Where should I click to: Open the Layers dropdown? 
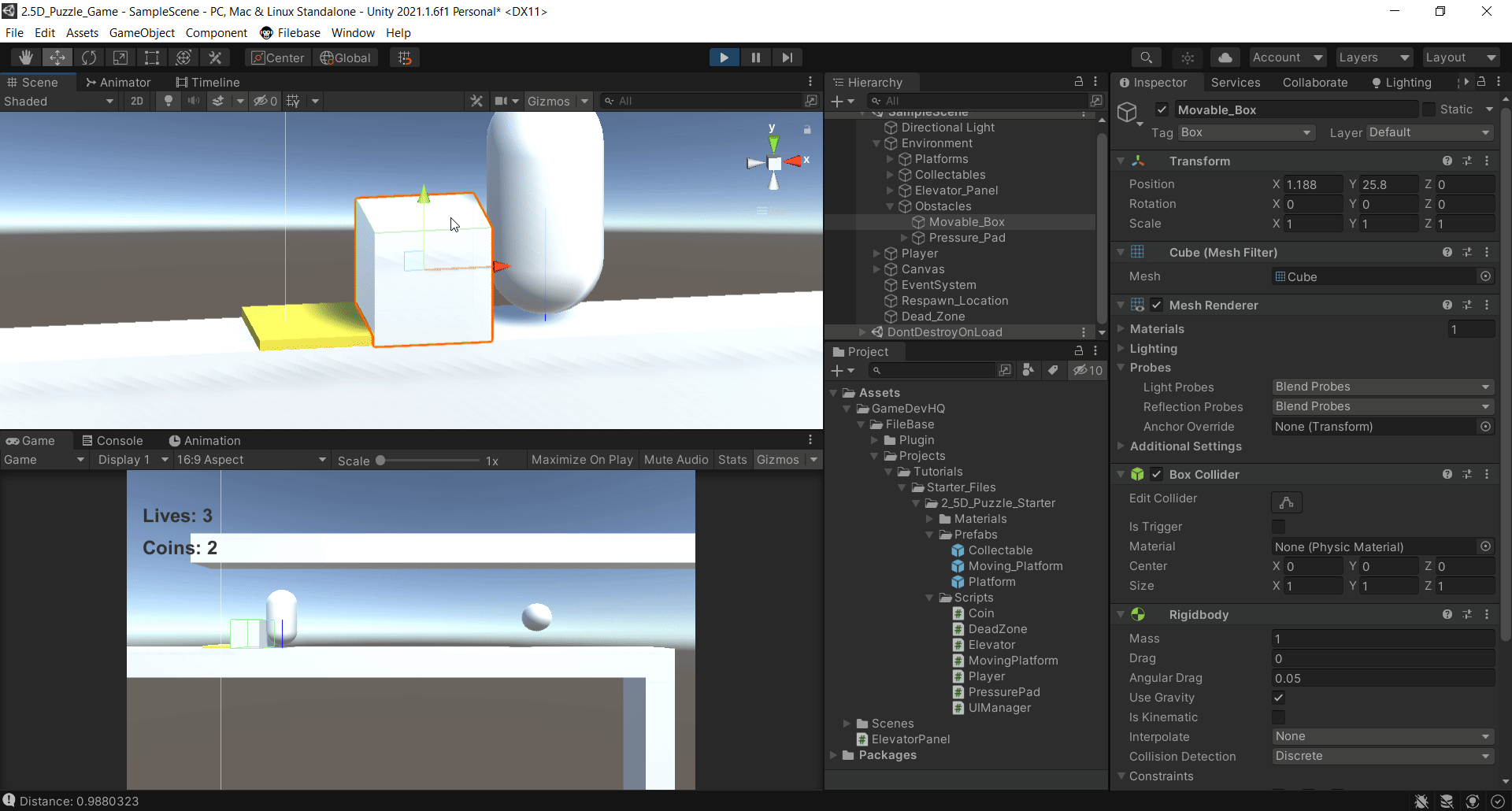(1373, 57)
